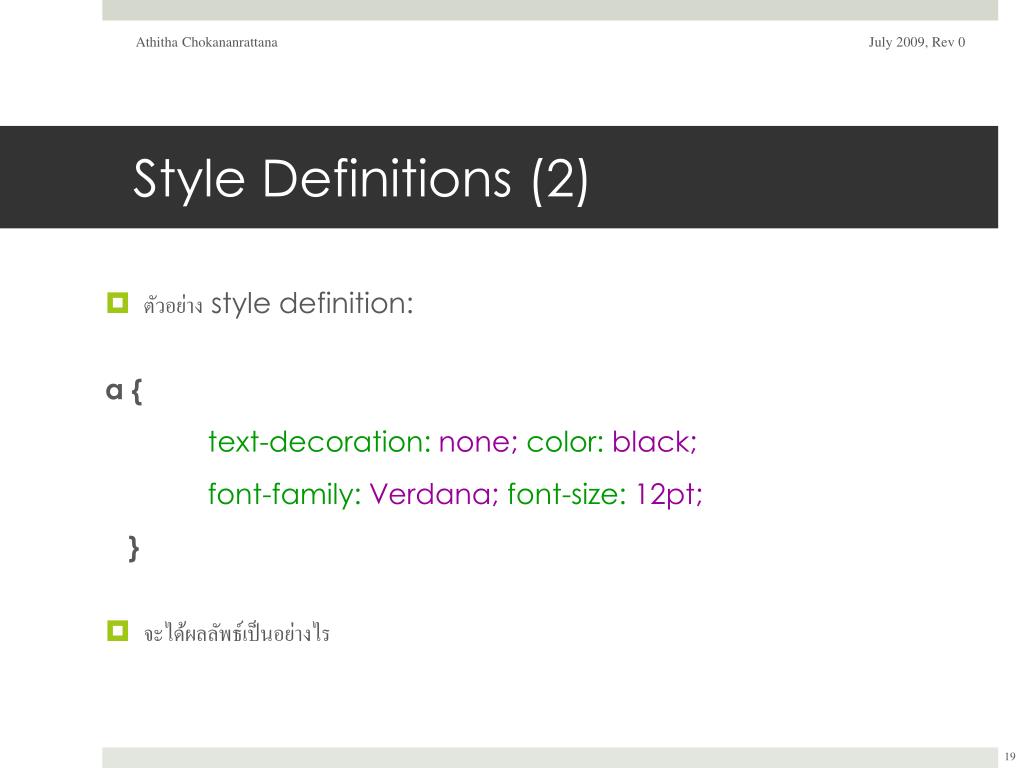Screen dimensions: 1024x768
Task: Click the green bullet before the last Thai line
Action: (118, 631)
